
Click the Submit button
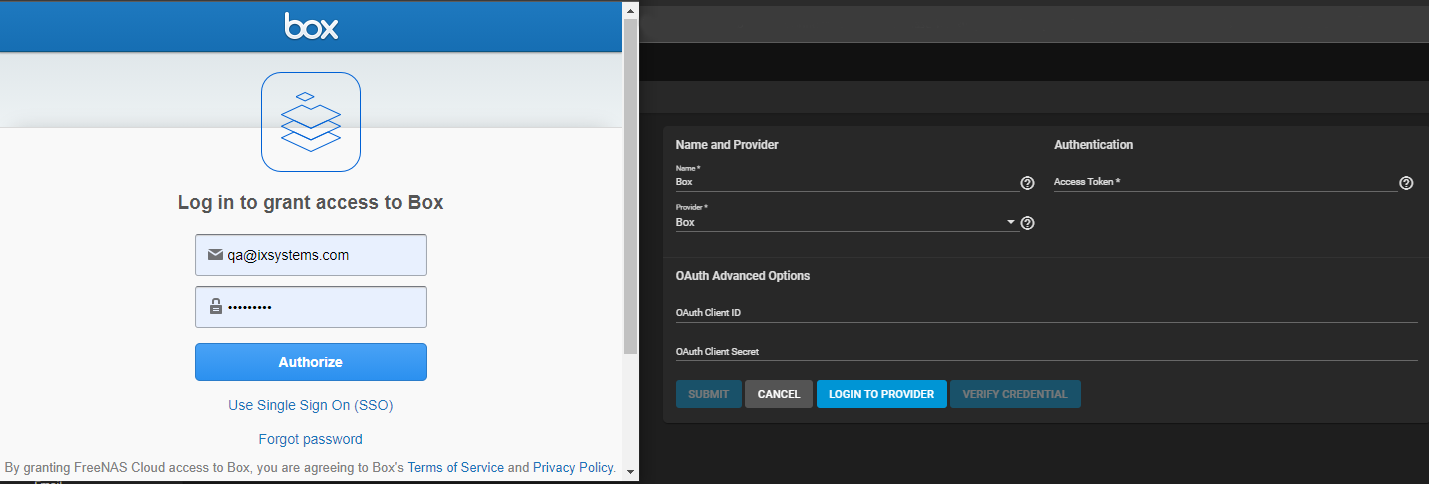pos(708,394)
